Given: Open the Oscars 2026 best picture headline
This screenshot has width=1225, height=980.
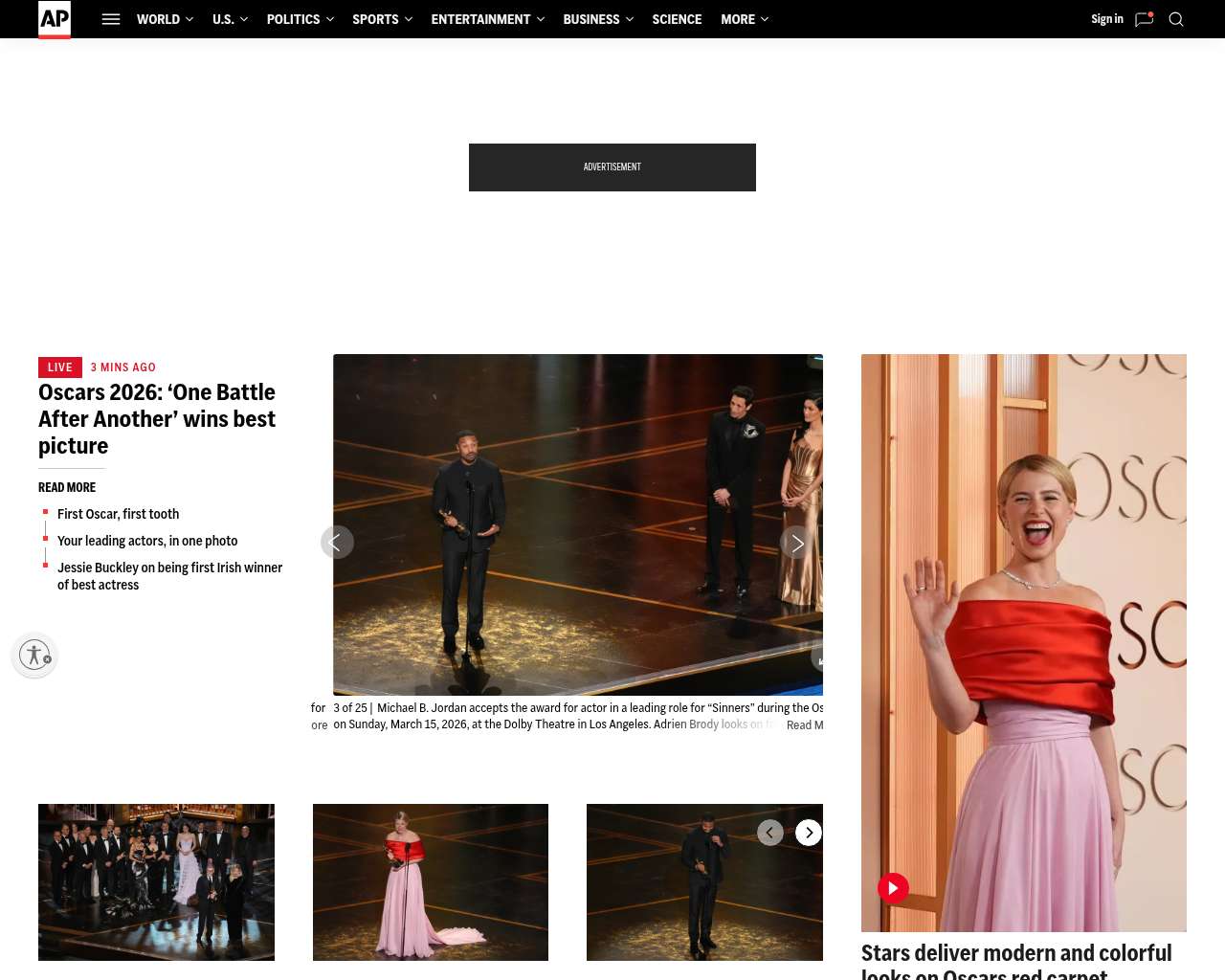Looking at the screenshot, I should (157, 419).
